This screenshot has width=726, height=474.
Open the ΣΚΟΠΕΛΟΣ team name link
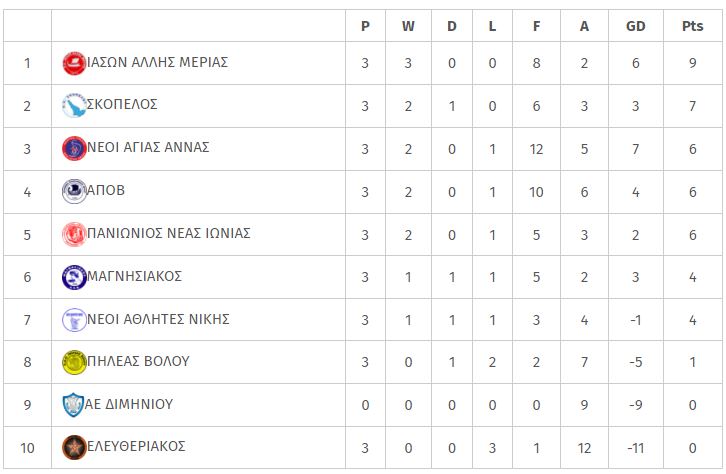pyautogui.click(x=122, y=104)
